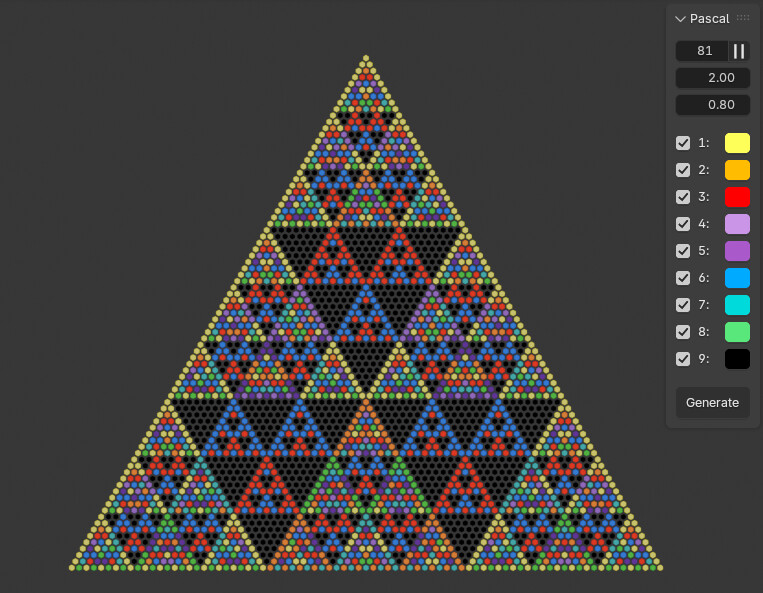This screenshot has height=593, width=763.
Task: Select the 2.00 value field
Action: (x=713, y=78)
